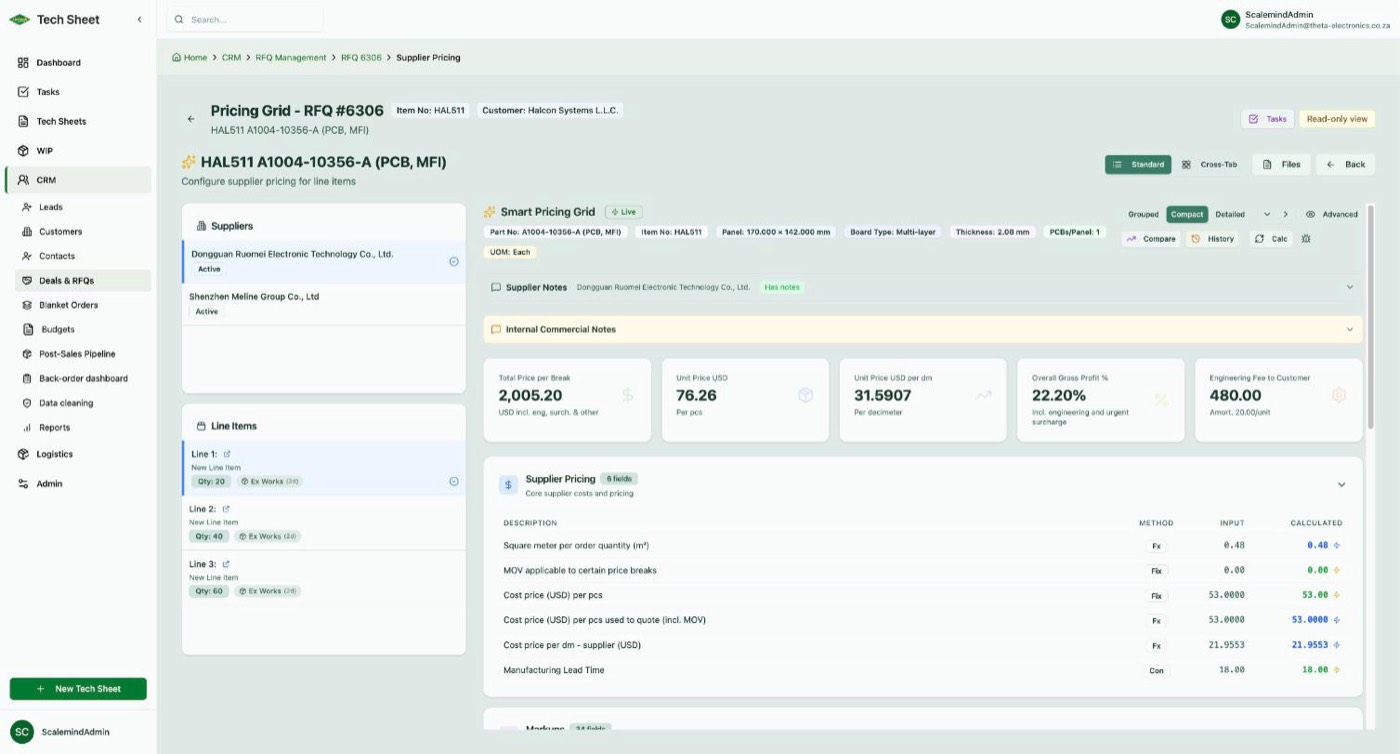
Task: Click Supplier Pricing dollar icon
Action: click(x=508, y=485)
